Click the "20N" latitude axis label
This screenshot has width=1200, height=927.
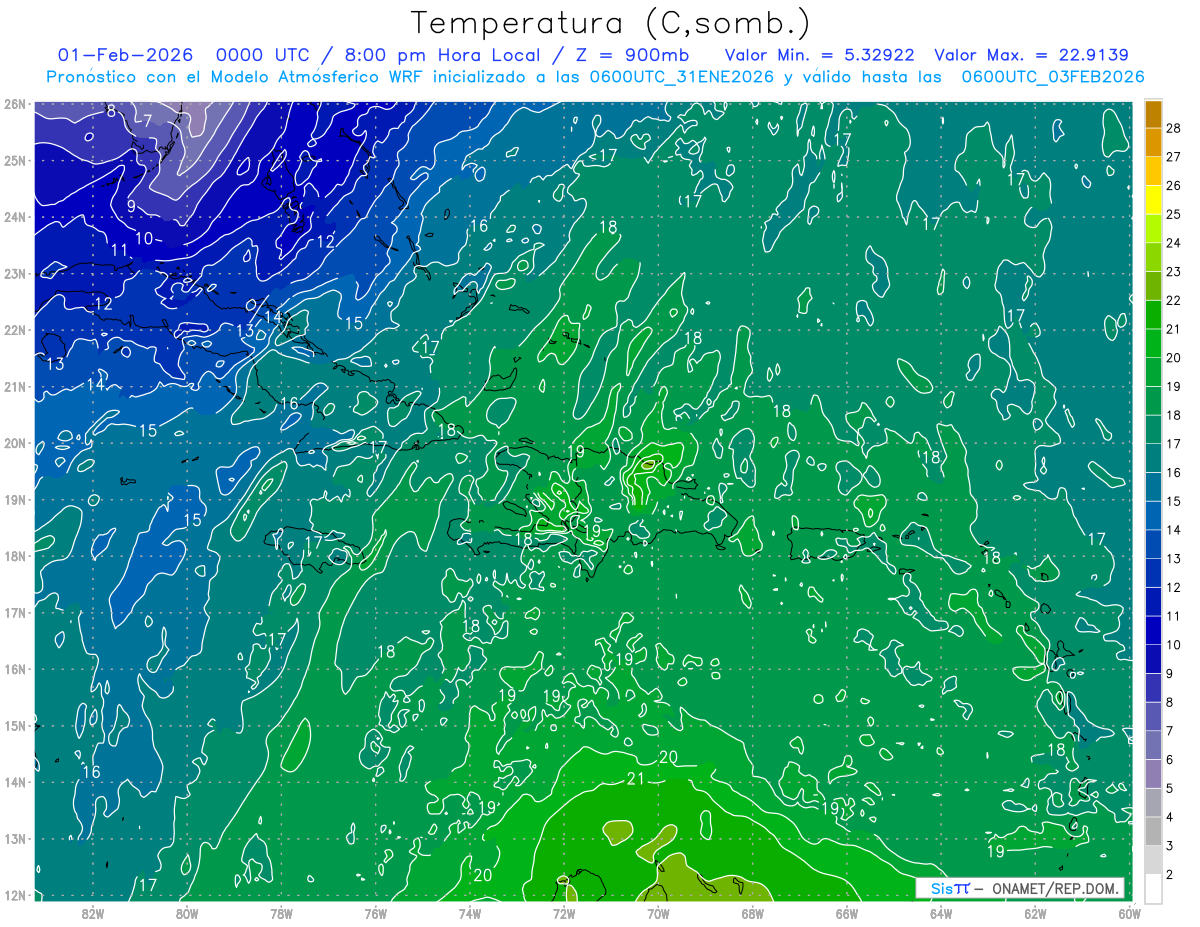point(15,443)
